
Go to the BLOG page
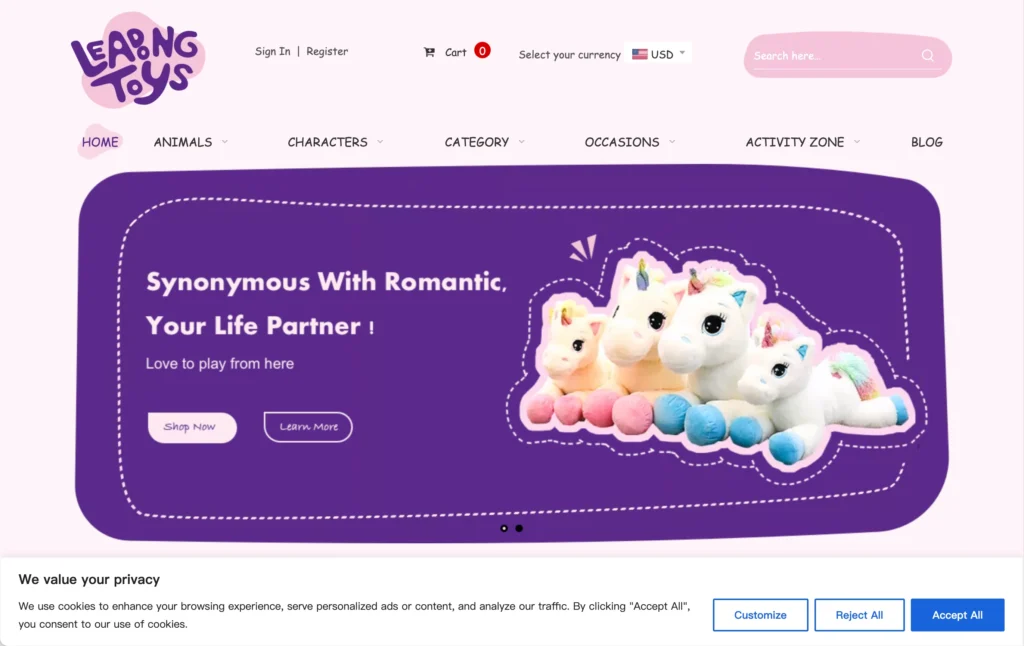click(927, 142)
